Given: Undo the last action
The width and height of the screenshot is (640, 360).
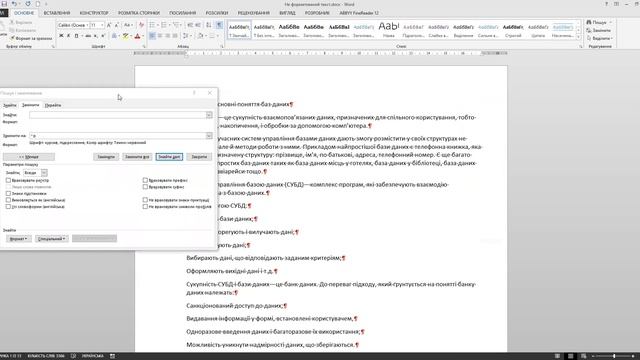Looking at the screenshot, I should pyautogui.click(x=14, y=4).
